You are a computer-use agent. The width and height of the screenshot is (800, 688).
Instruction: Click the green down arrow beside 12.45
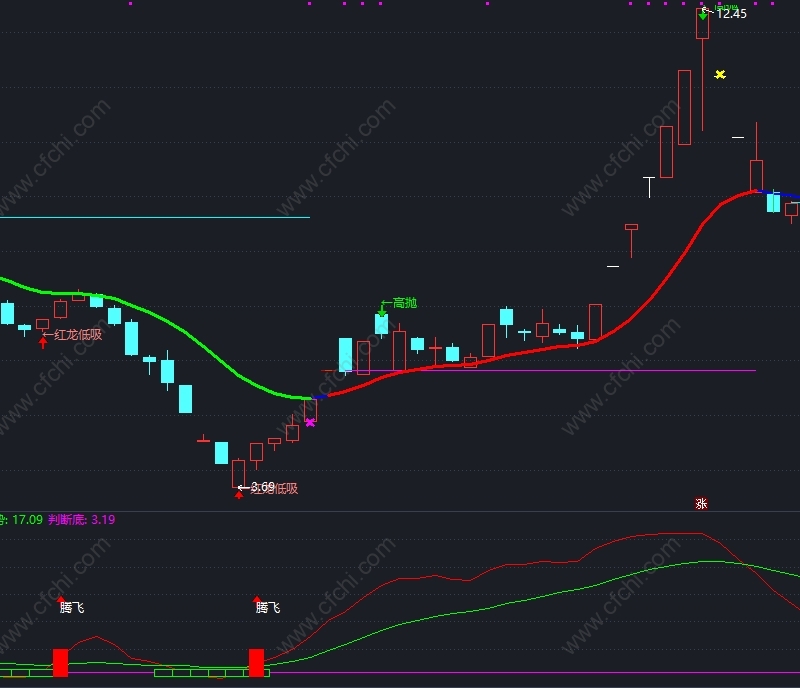point(703,15)
